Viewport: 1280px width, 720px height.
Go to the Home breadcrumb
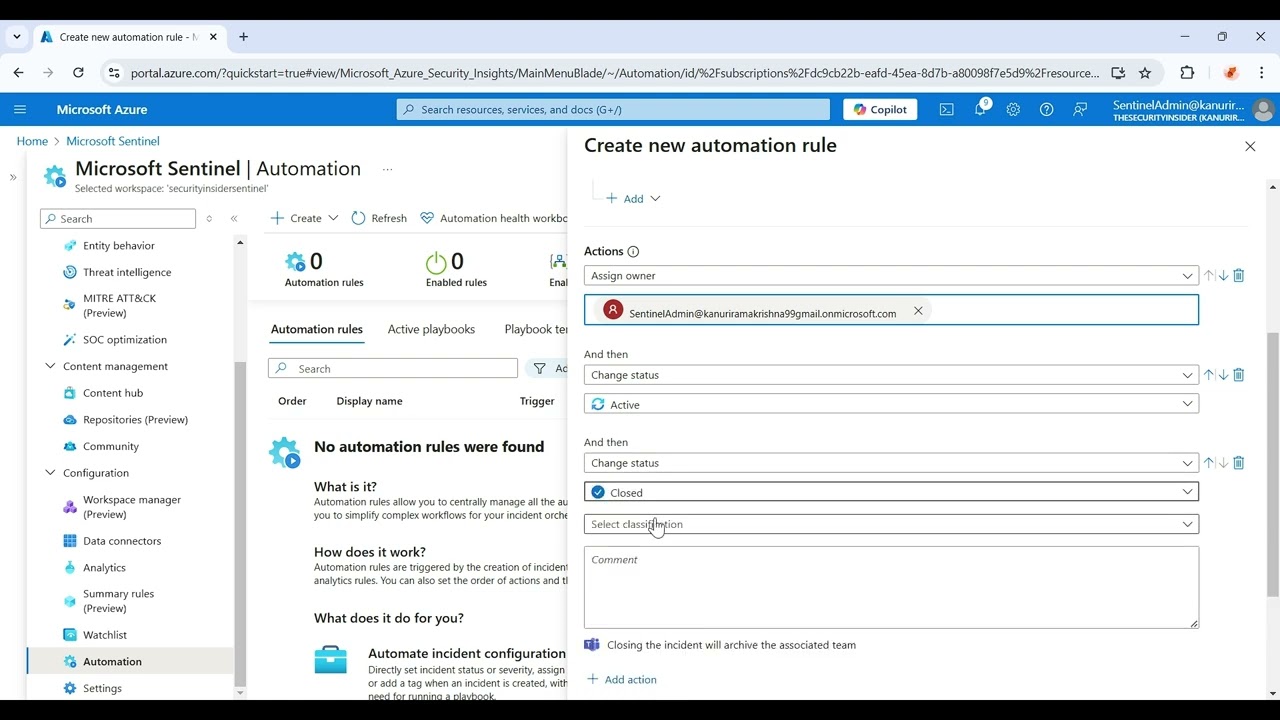32,141
